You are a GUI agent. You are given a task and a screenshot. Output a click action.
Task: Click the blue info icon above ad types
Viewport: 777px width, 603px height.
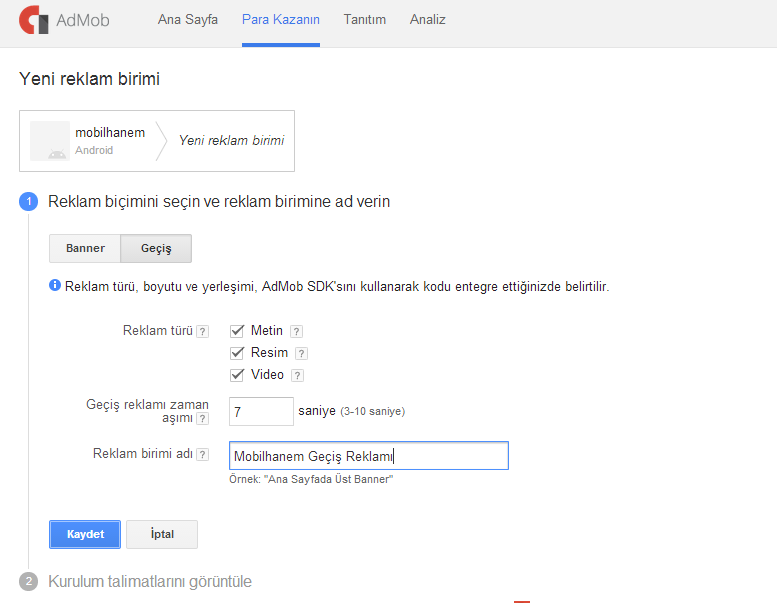(x=55, y=285)
